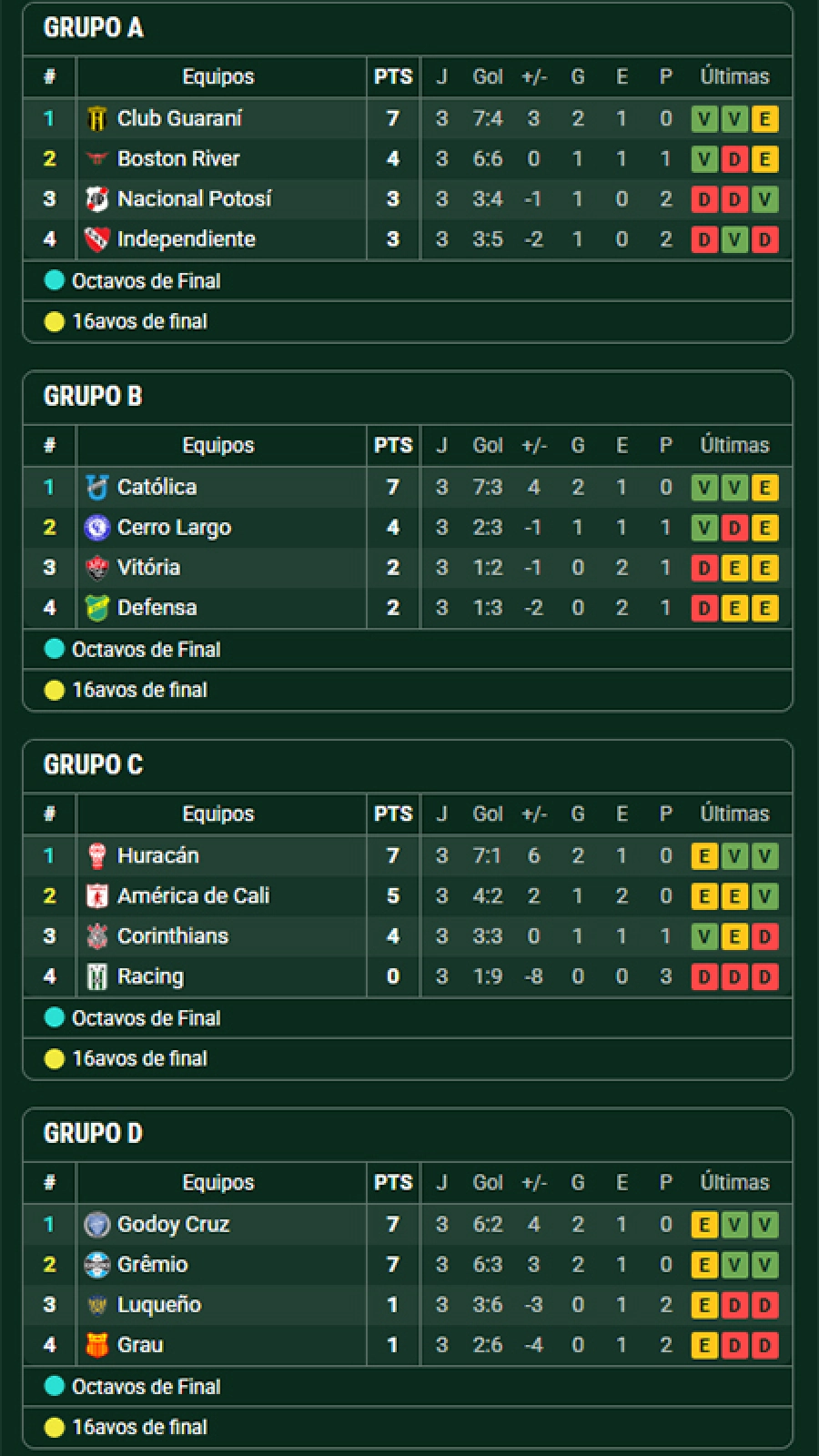The image size is (819, 1456).
Task: Click the Boston River team crest
Action: pos(96,159)
